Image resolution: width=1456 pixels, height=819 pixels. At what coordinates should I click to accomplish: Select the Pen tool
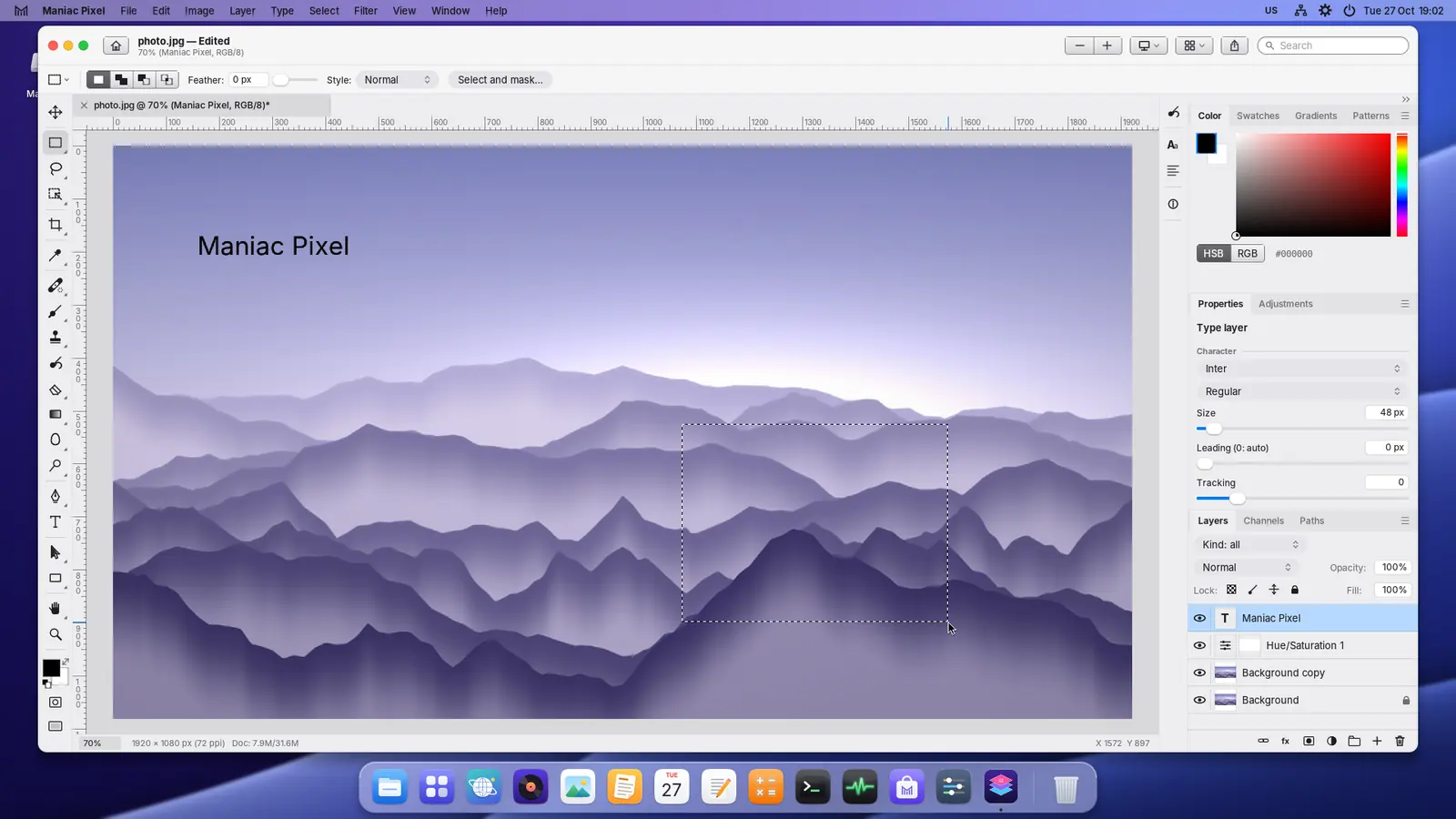pyautogui.click(x=56, y=496)
